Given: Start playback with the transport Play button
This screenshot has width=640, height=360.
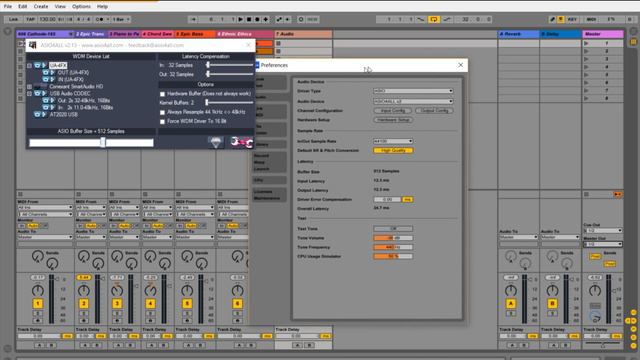Looking at the screenshot, I should [x=240, y=19].
